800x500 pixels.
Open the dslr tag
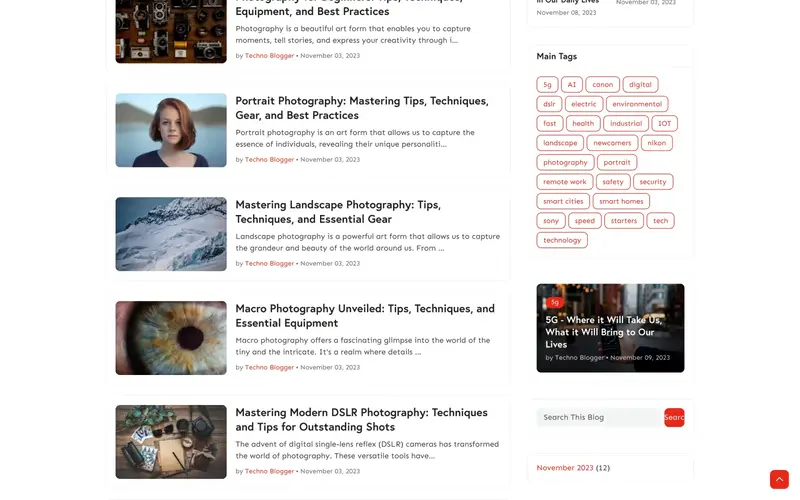549,104
